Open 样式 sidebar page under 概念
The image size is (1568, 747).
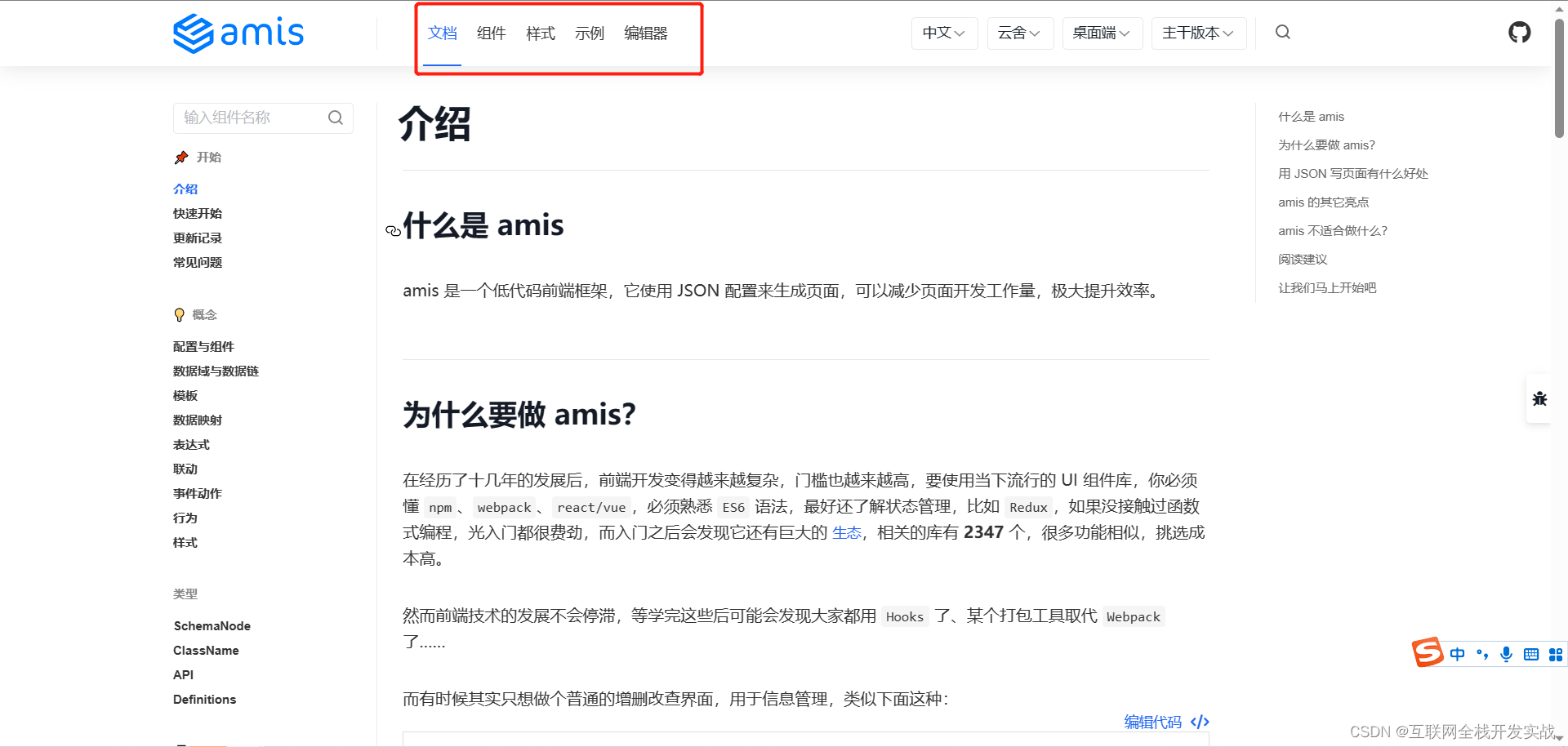tap(185, 542)
